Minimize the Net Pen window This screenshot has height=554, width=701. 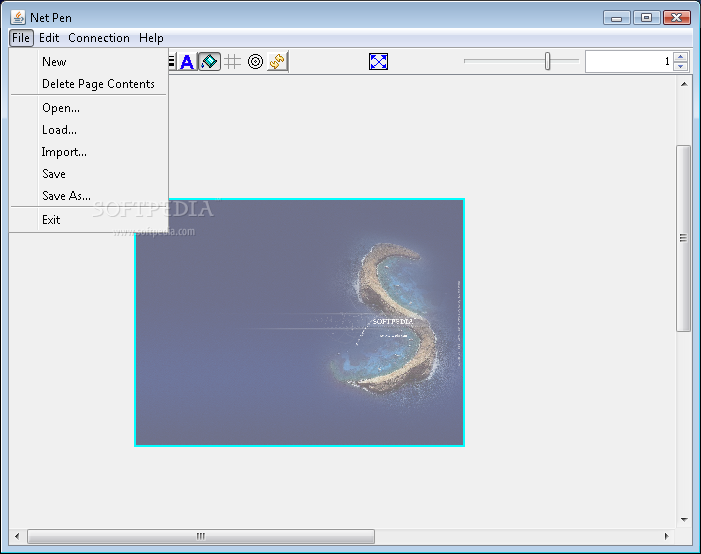(x=617, y=17)
